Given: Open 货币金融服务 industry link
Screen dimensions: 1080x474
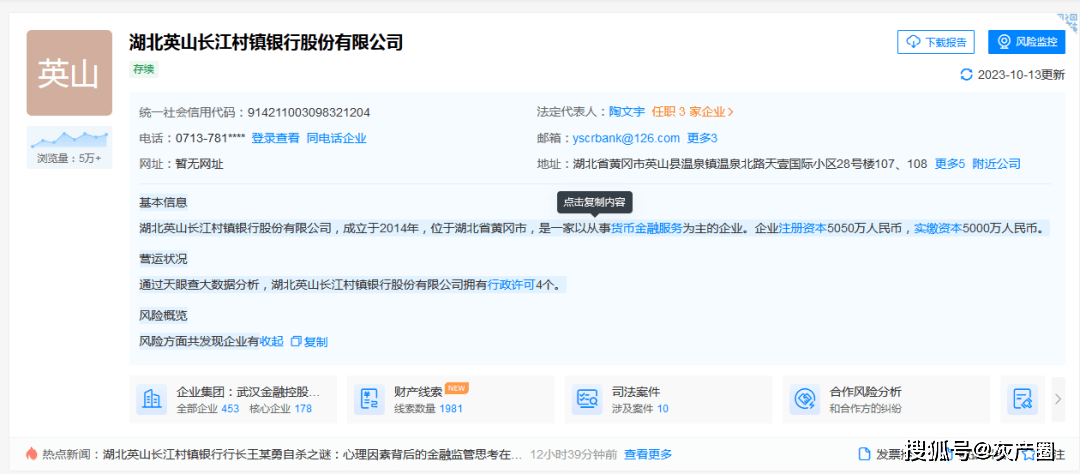Looking at the screenshot, I should (647, 228).
